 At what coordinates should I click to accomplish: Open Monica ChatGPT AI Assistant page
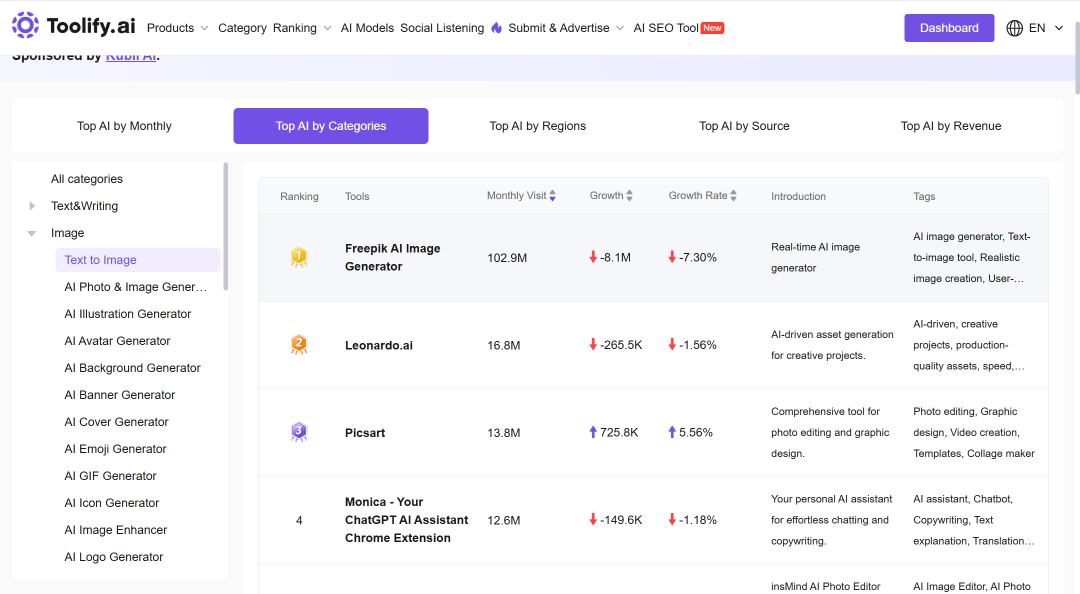[406, 520]
